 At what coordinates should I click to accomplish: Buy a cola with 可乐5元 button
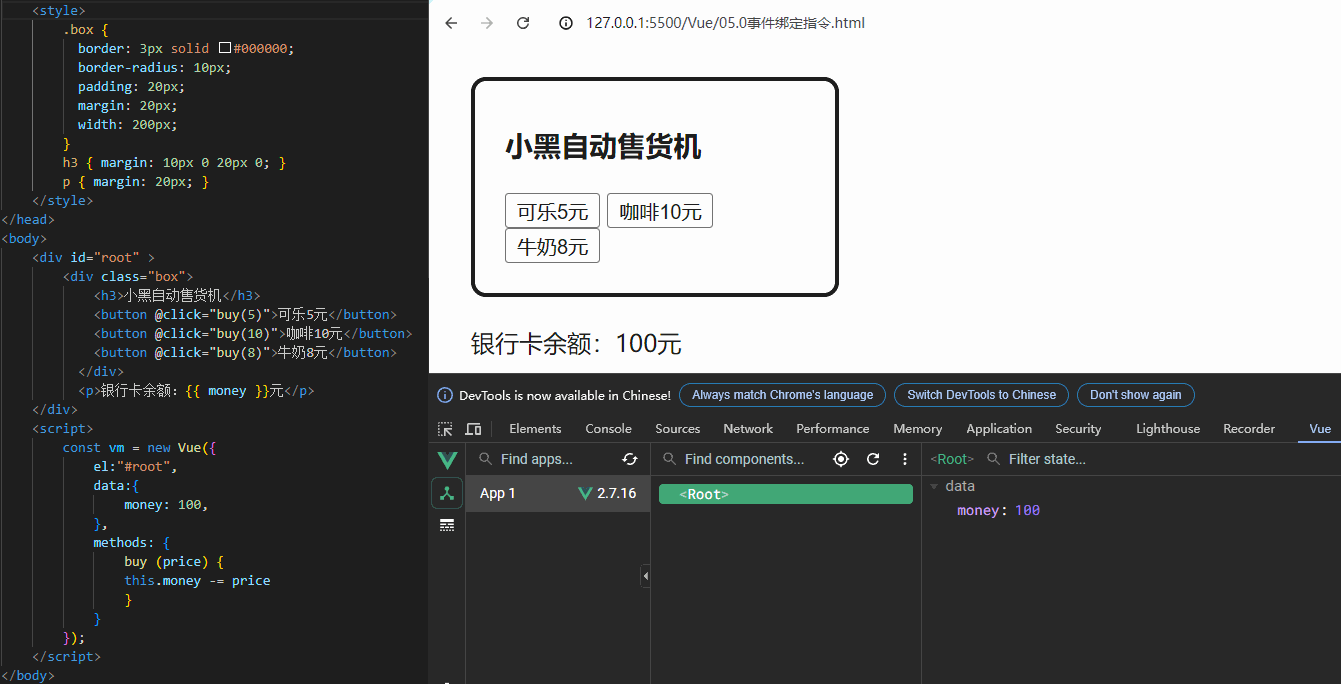pyautogui.click(x=552, y=211)
